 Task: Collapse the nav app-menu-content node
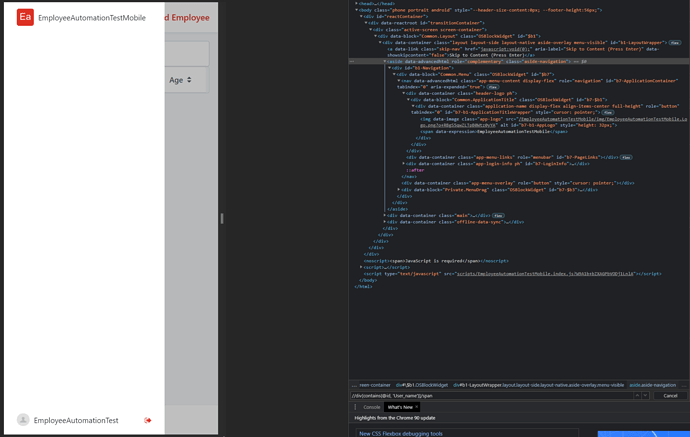pos(400,81)
